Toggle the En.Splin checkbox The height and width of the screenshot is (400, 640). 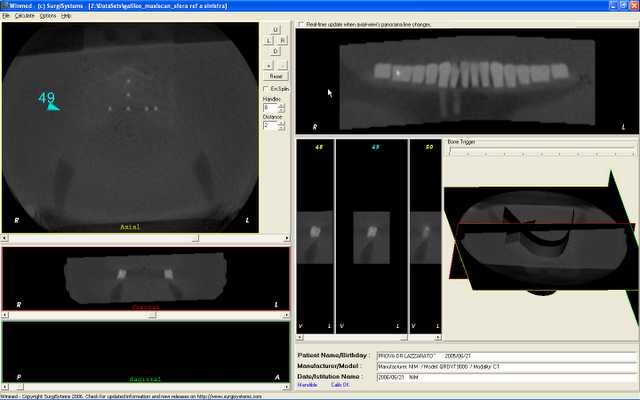pyautogui.click(x=266, y=89)
